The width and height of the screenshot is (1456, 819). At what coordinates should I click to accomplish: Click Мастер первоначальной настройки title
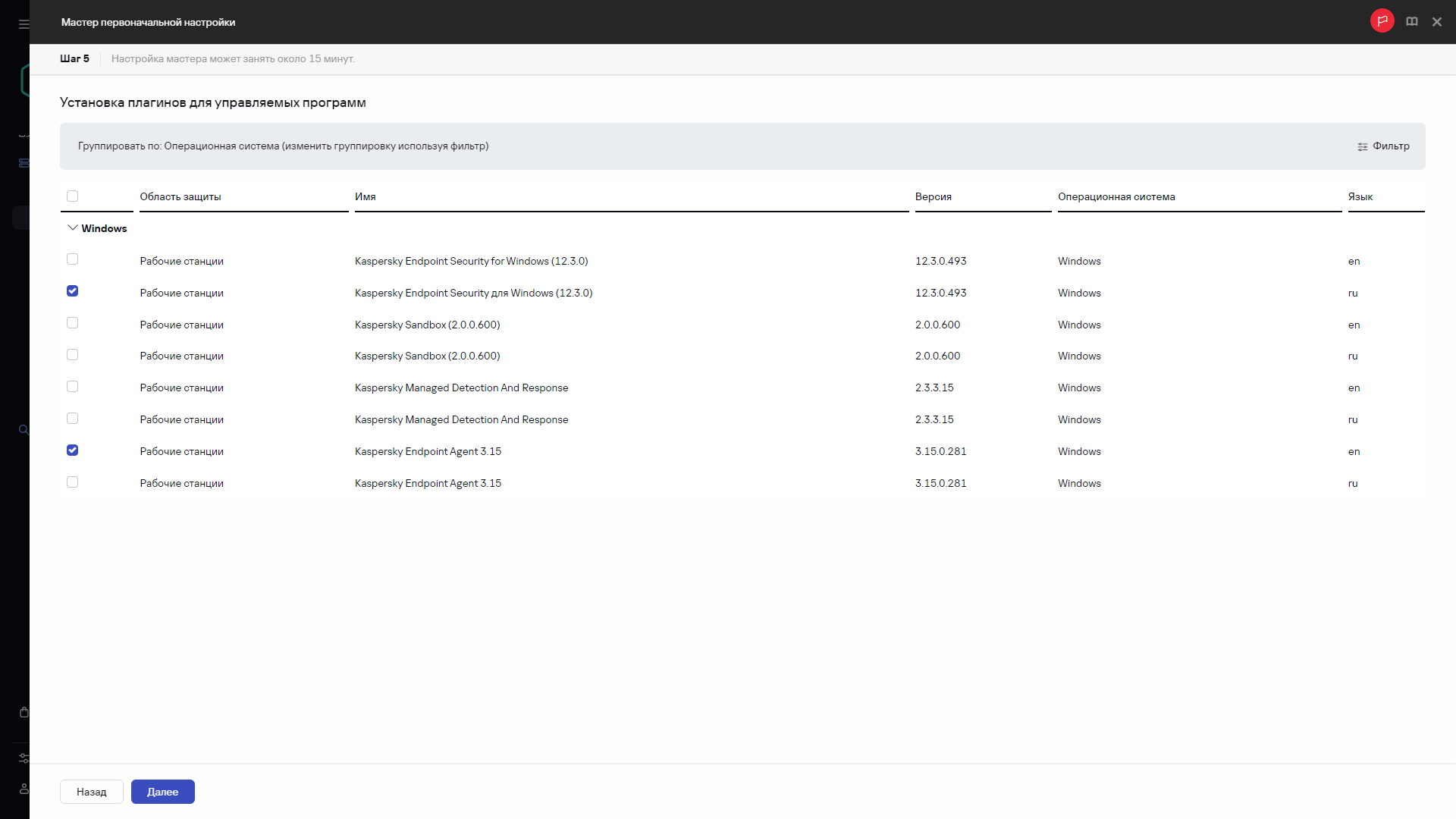click(148, 22)
